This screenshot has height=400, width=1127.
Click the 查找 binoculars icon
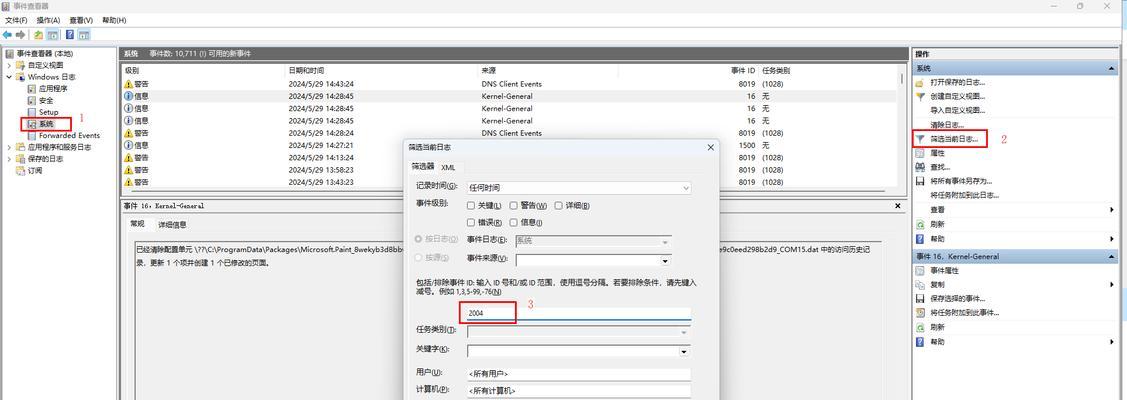[x=920, y=167]
